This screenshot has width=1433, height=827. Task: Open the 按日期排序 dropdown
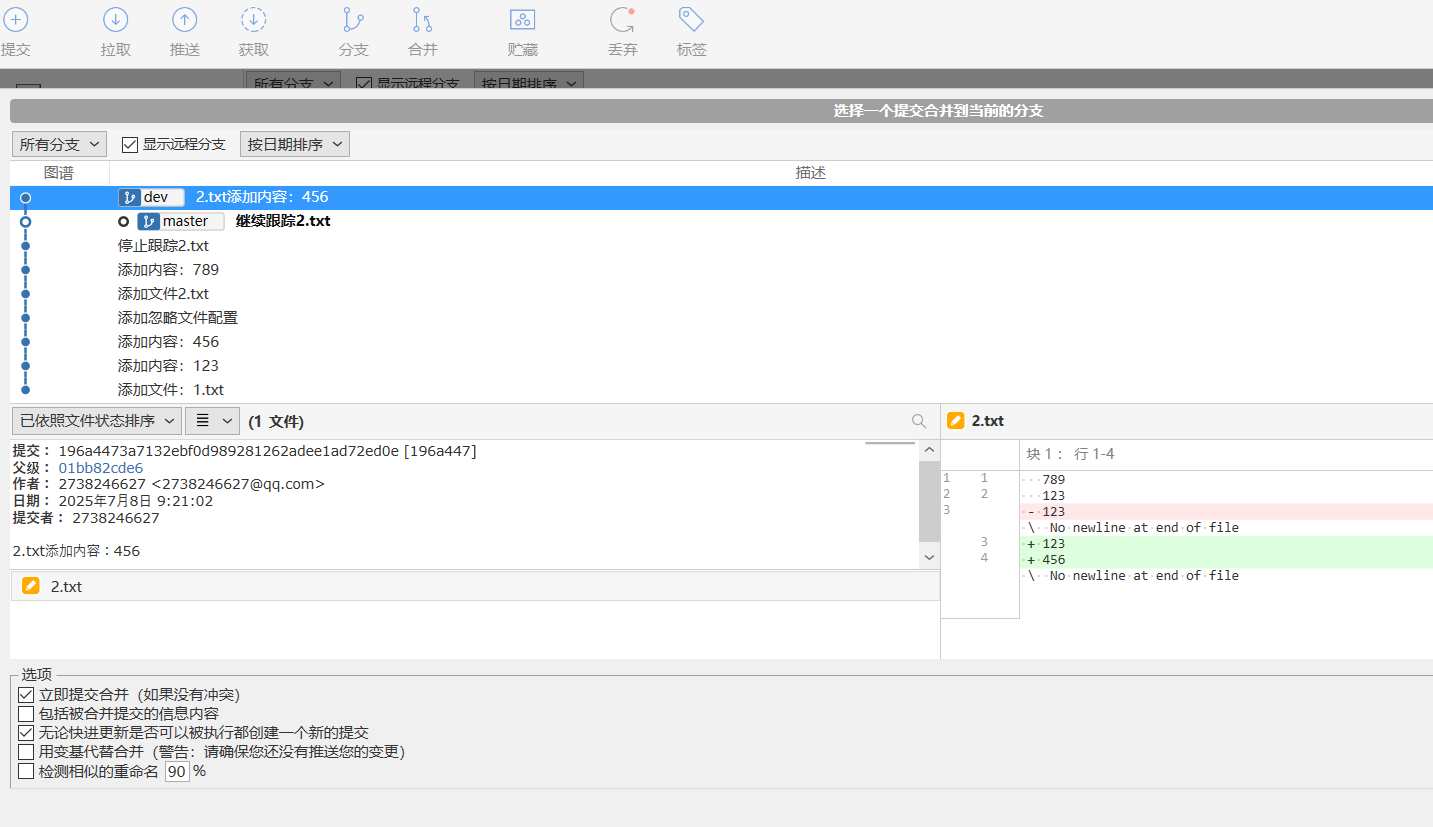click(295, 145)
